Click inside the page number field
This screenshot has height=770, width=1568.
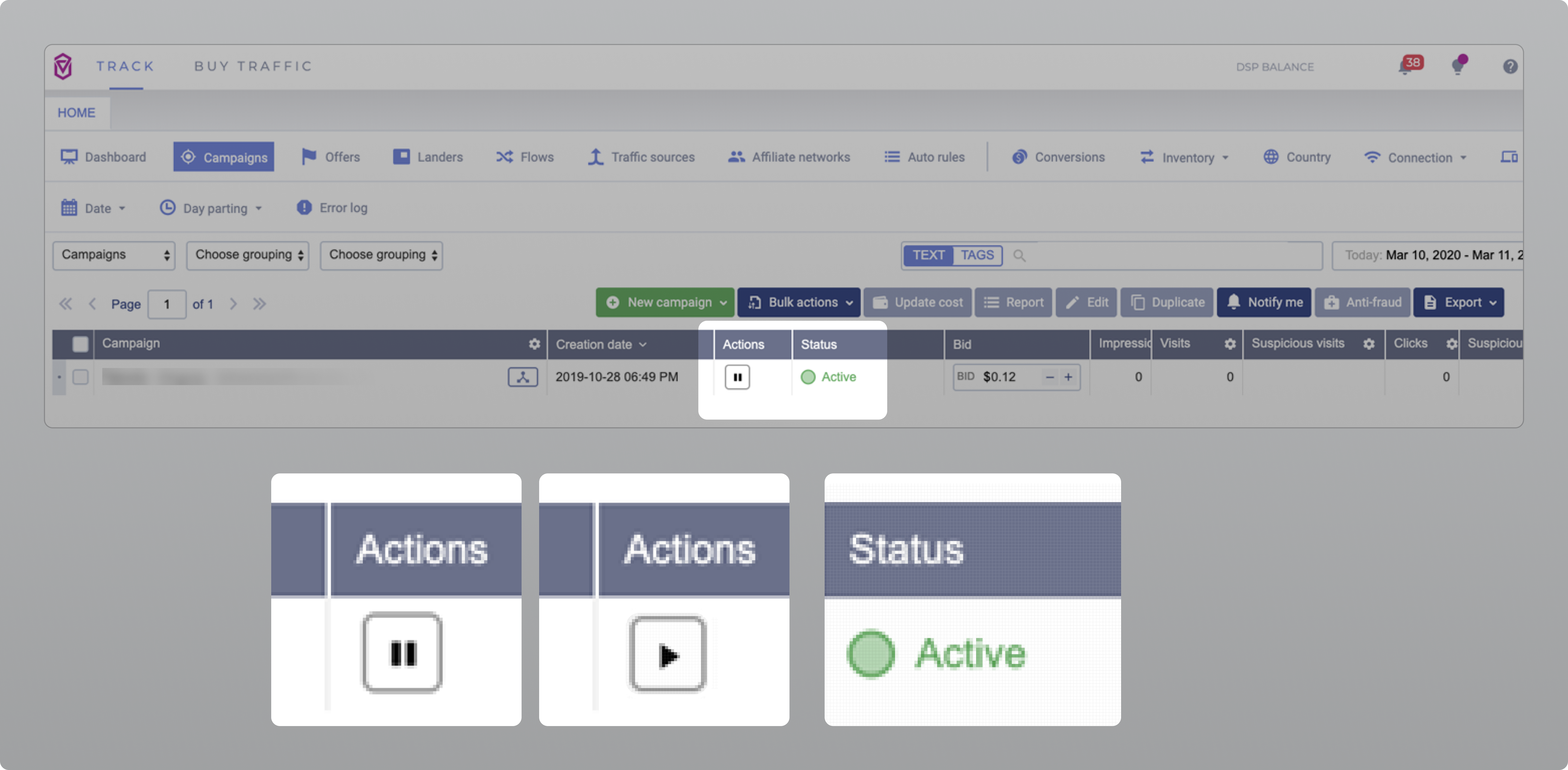point(167,304)
